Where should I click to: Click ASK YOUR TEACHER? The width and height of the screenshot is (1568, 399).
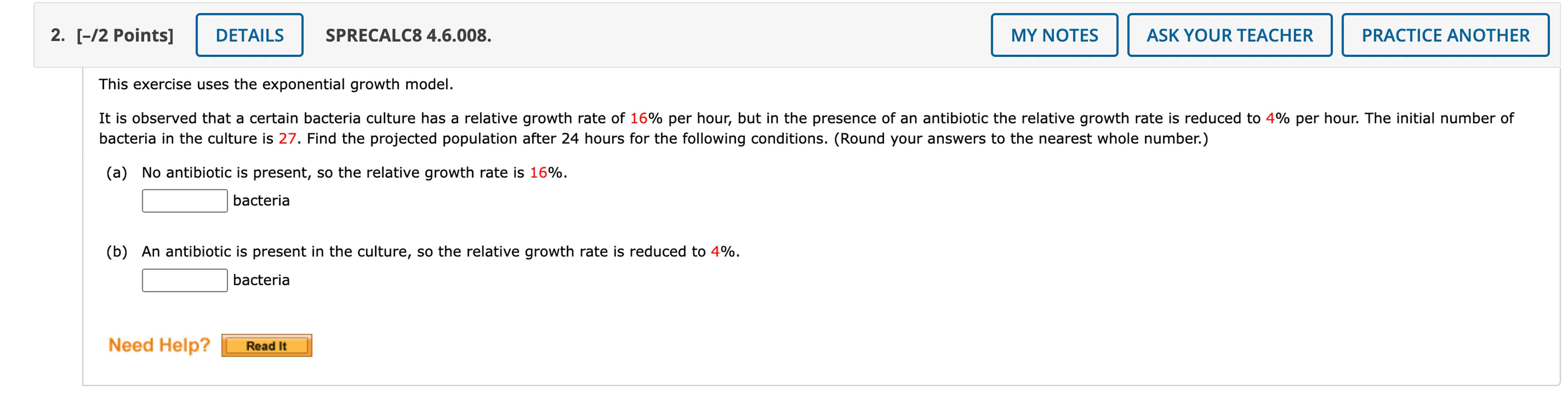pyautogui.click(x=1229, y=35)
